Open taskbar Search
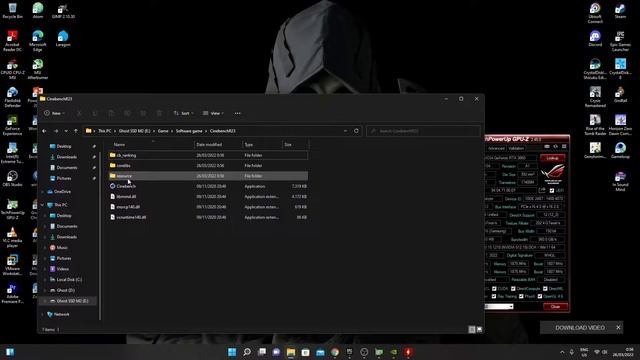This screenshot has height=360, width=640. click(x=247, y=352)
